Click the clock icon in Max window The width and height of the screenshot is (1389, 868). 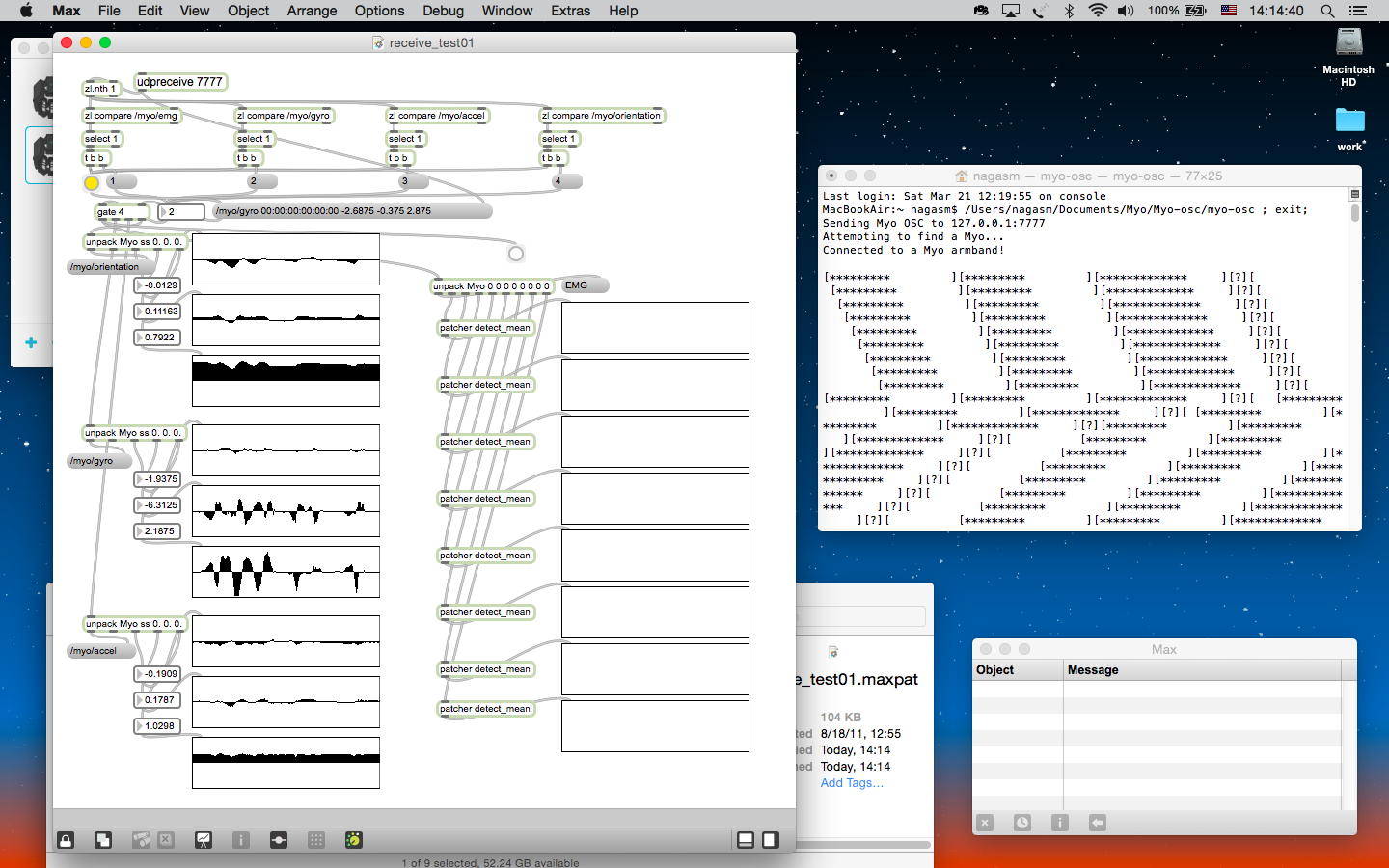1022,823
